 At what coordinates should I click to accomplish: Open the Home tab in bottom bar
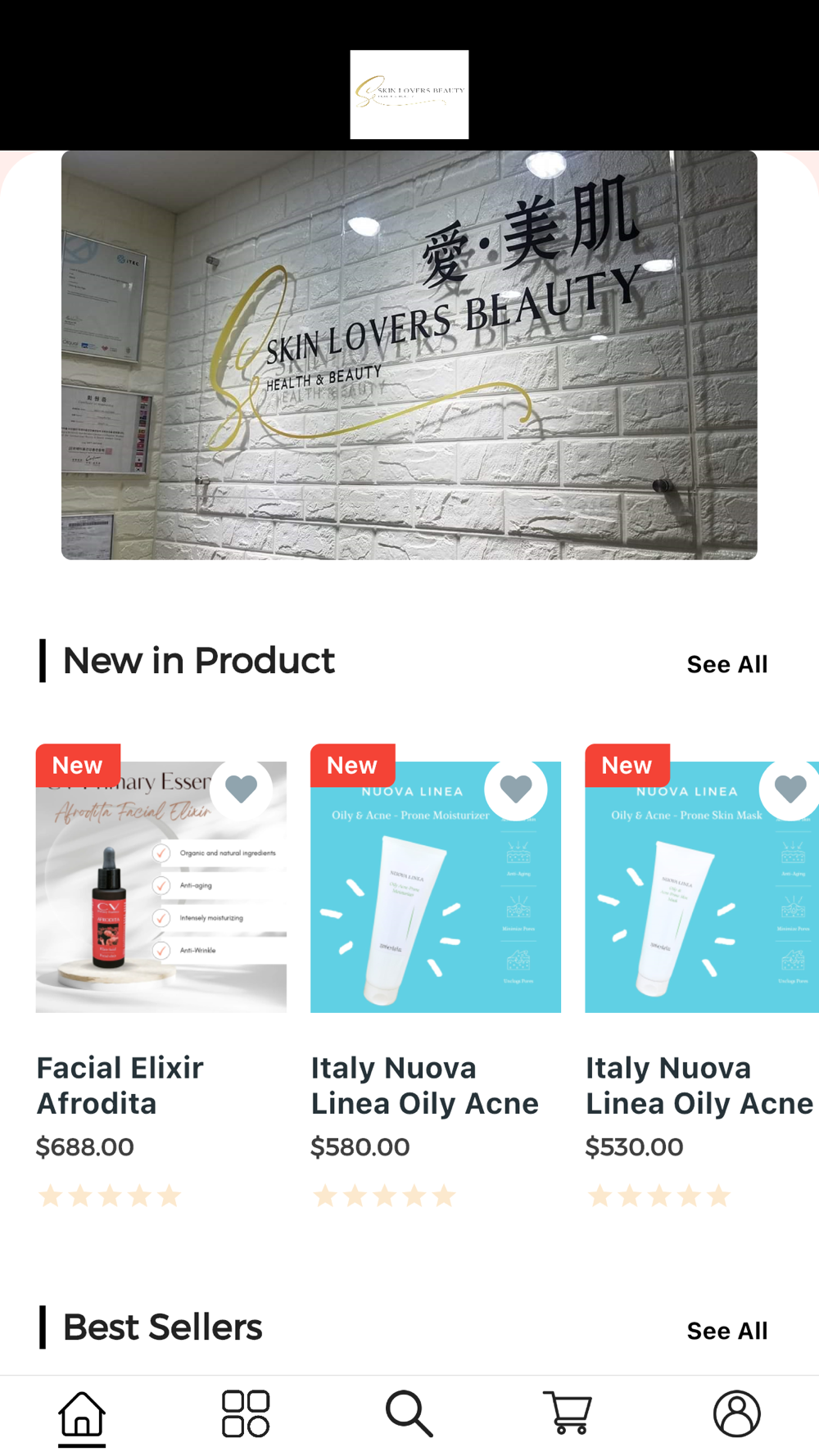click(x=82, y=1414)
